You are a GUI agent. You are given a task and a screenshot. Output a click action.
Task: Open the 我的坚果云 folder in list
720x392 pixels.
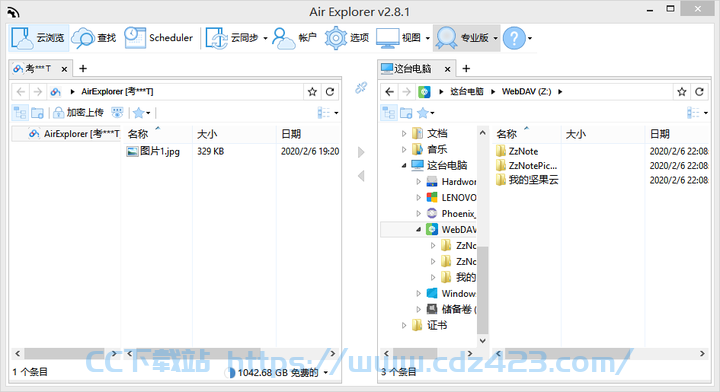click(527, 180)
